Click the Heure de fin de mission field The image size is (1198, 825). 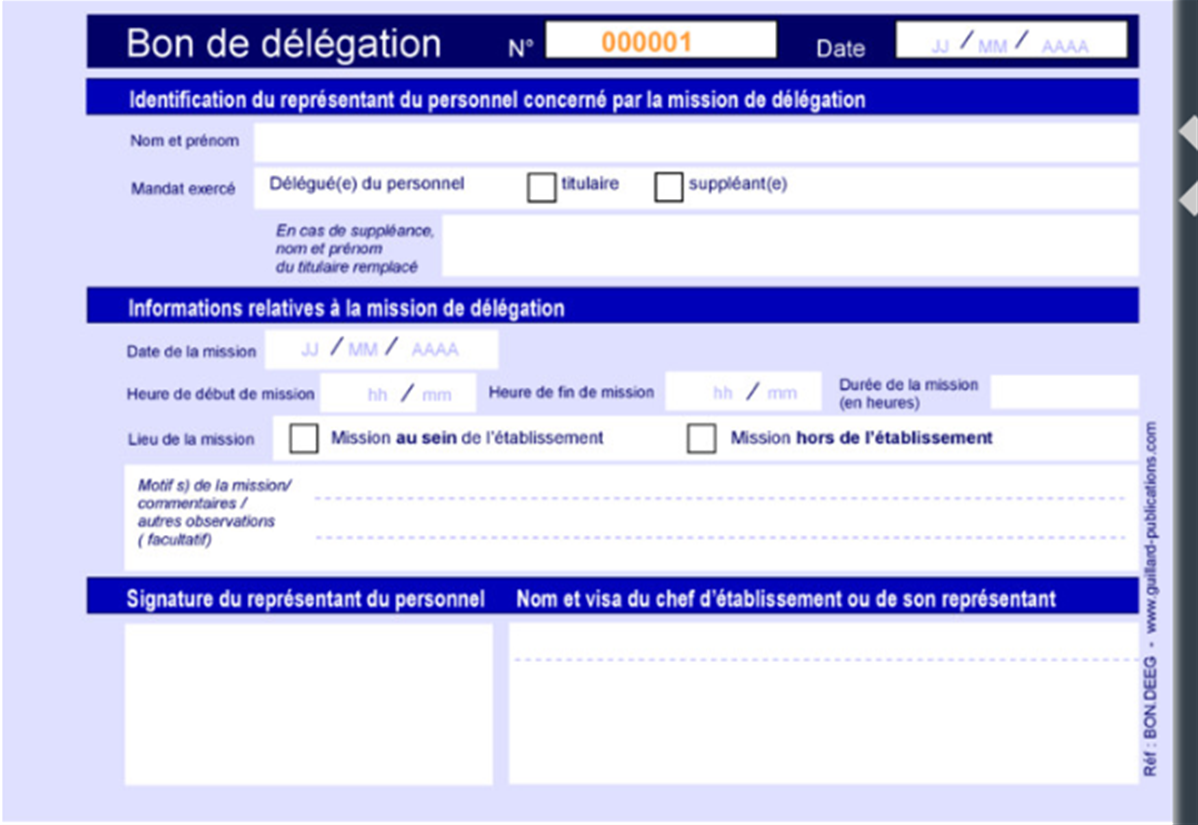tap(743, 393)
